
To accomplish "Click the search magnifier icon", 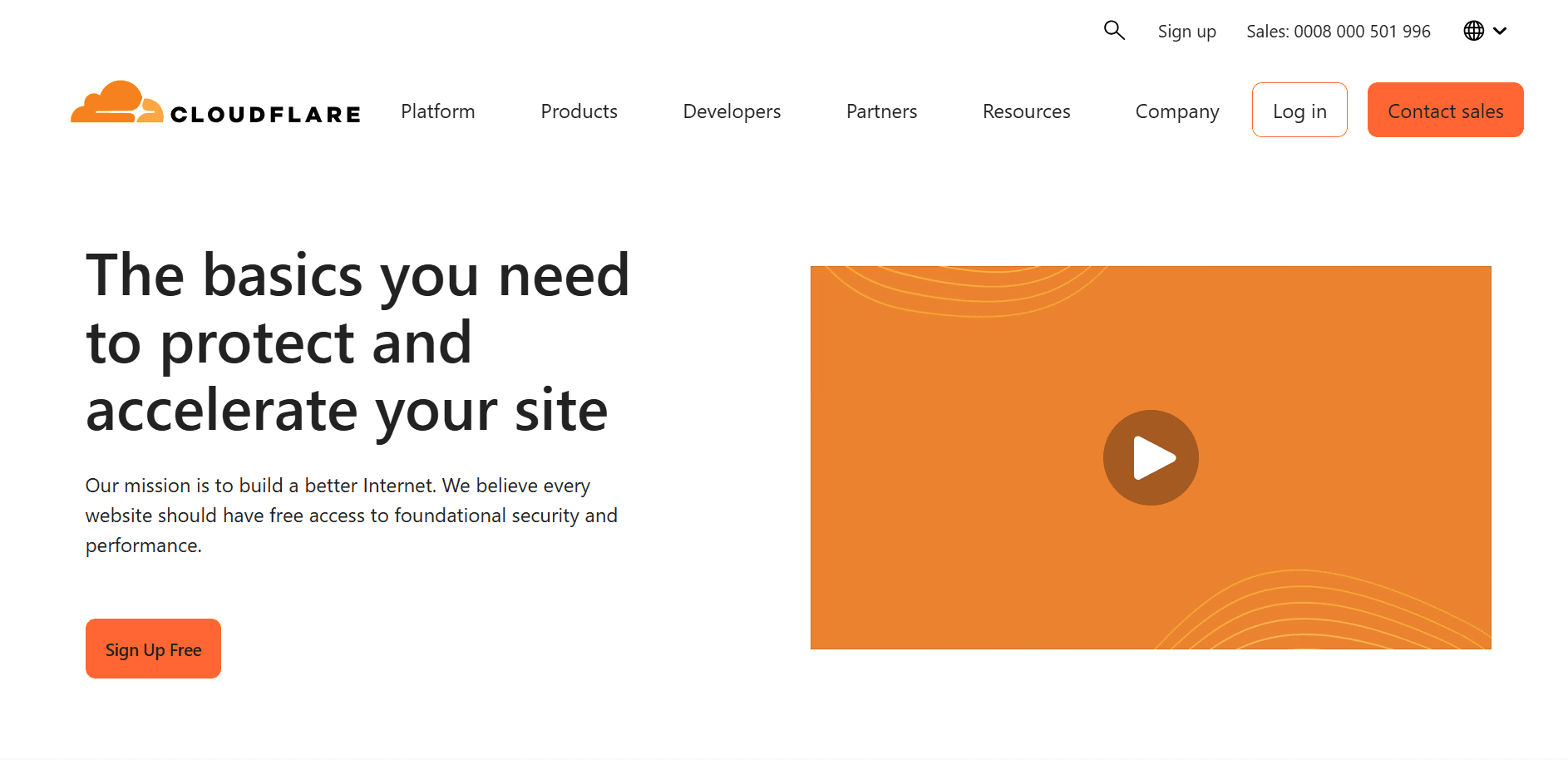I will [x=1114, y=31].
